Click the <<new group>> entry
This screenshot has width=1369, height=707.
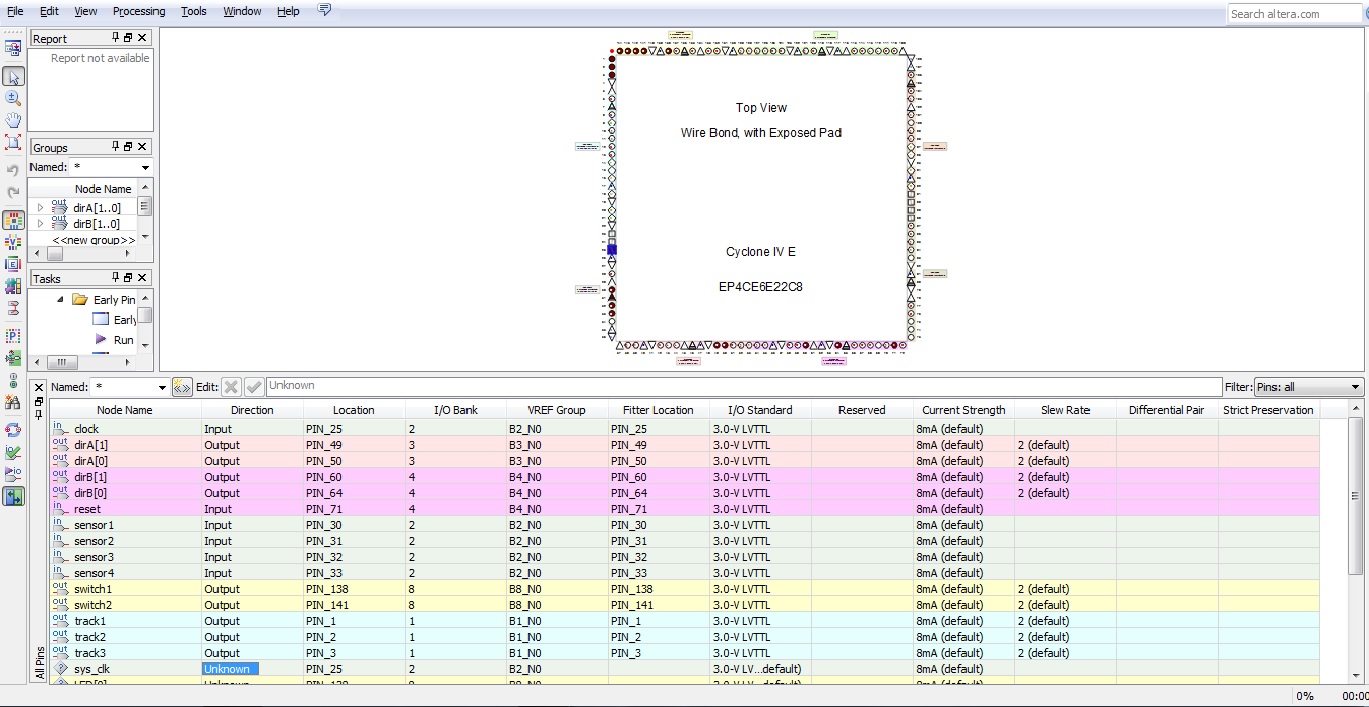tap(93, 240)
